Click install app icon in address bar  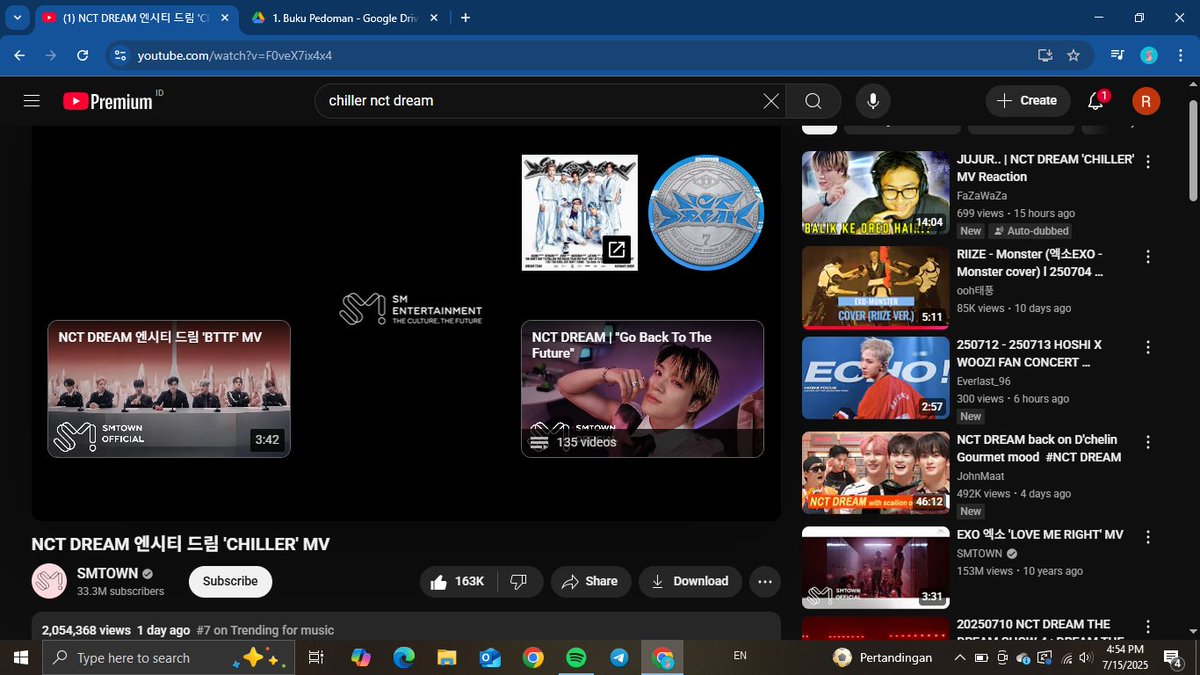pyautogui.click(x=1045, y=55)
